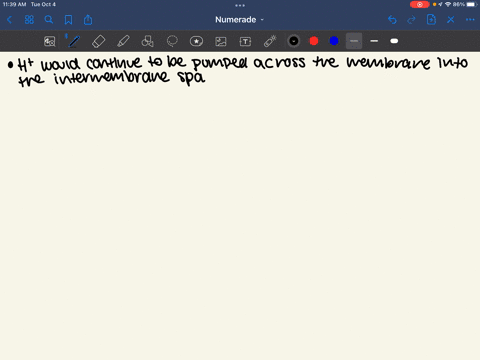Select the Shapes tool

(x=147, y=41)
